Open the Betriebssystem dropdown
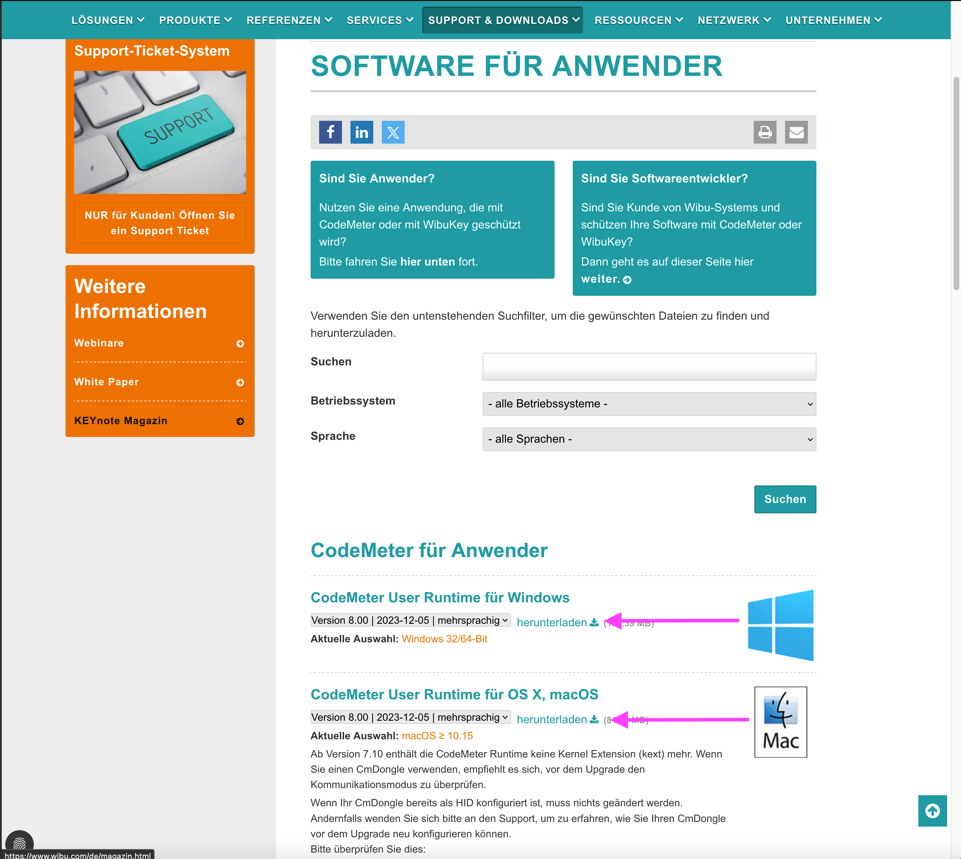This screenshot has height=859, width=961. click(649, 404)
